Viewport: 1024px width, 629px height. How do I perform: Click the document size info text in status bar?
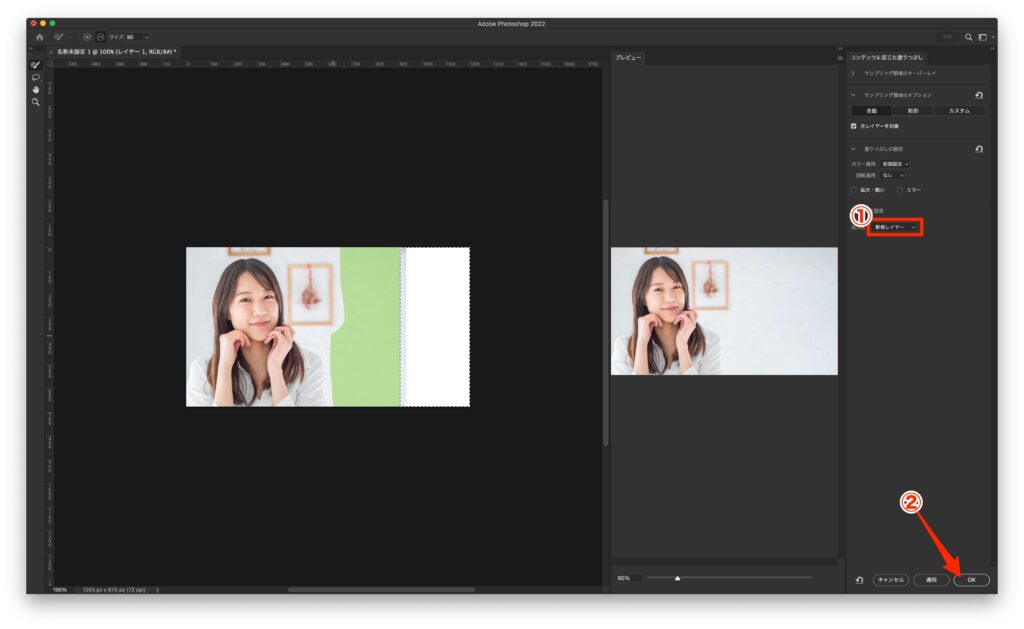pos(114,590)
